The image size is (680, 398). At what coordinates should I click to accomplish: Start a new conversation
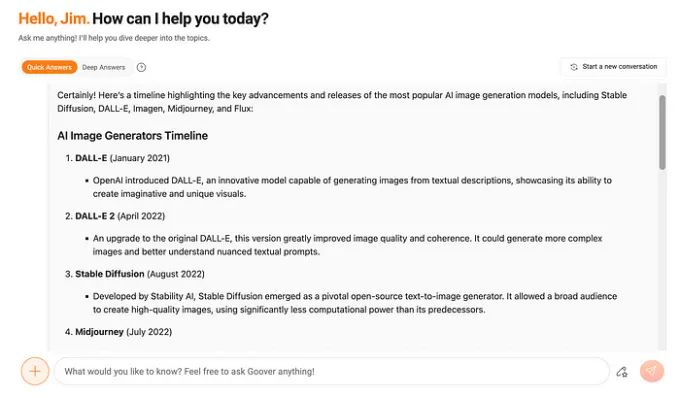pos(614,67)
